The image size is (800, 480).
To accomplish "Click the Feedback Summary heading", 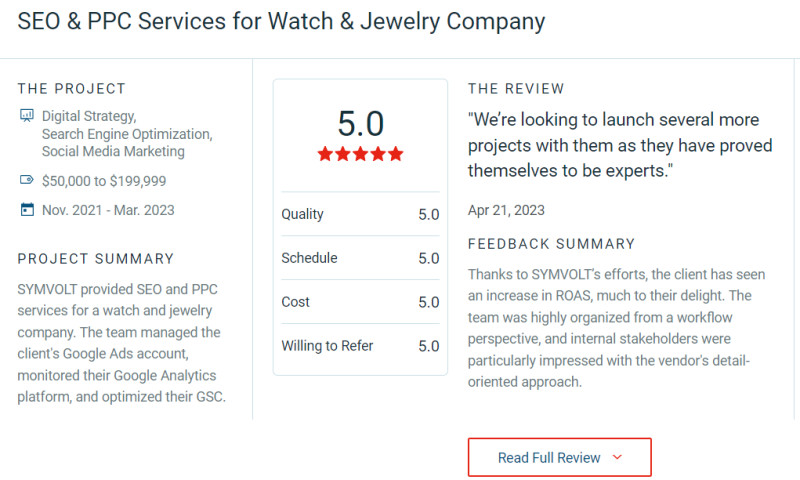I will pyautogui.click(x=551, y=244).
